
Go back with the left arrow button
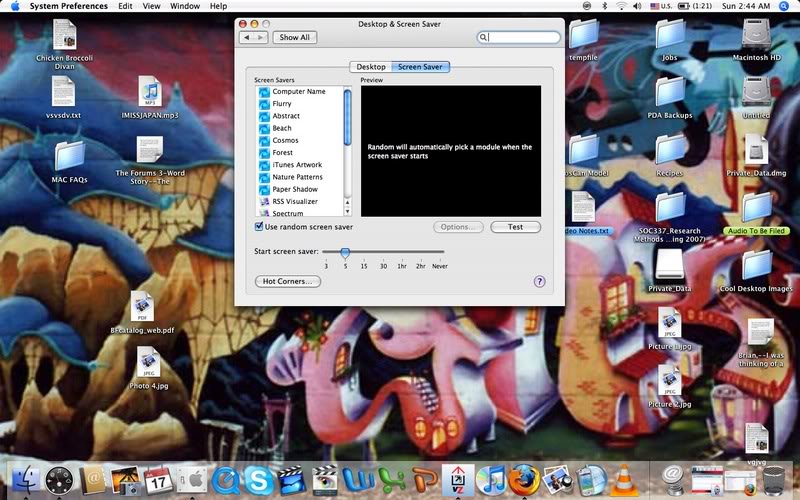point(246,37)
